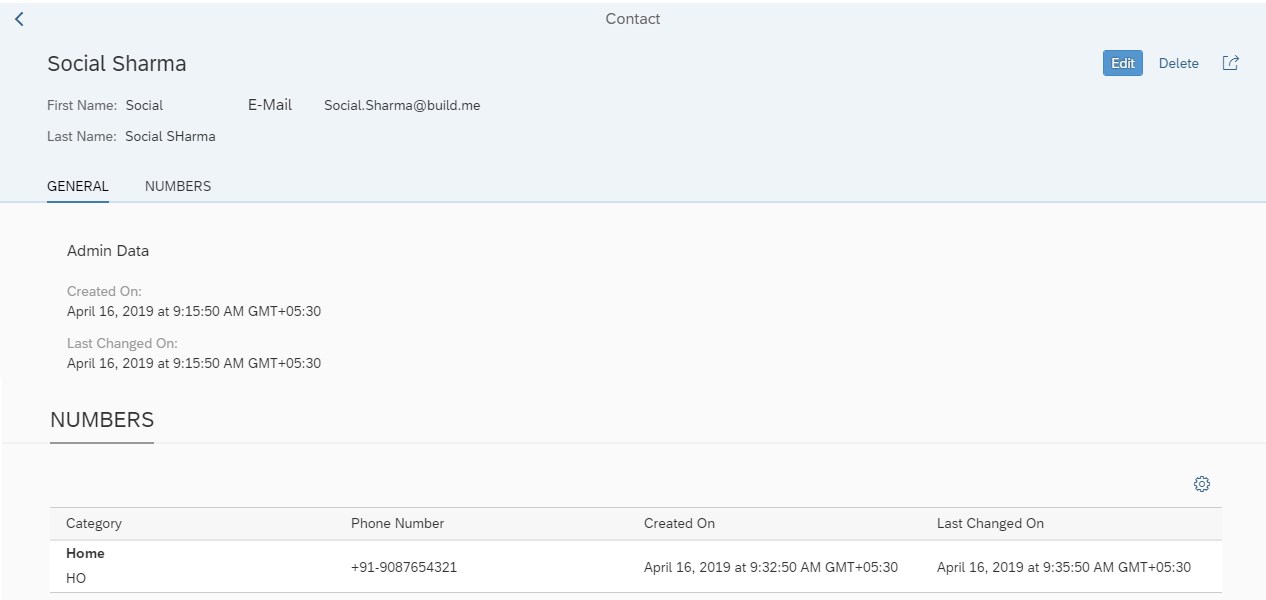Click the HO text under Home
Image resolution: width=1266 pixels, height=600 pixels.
coord(76,578)
